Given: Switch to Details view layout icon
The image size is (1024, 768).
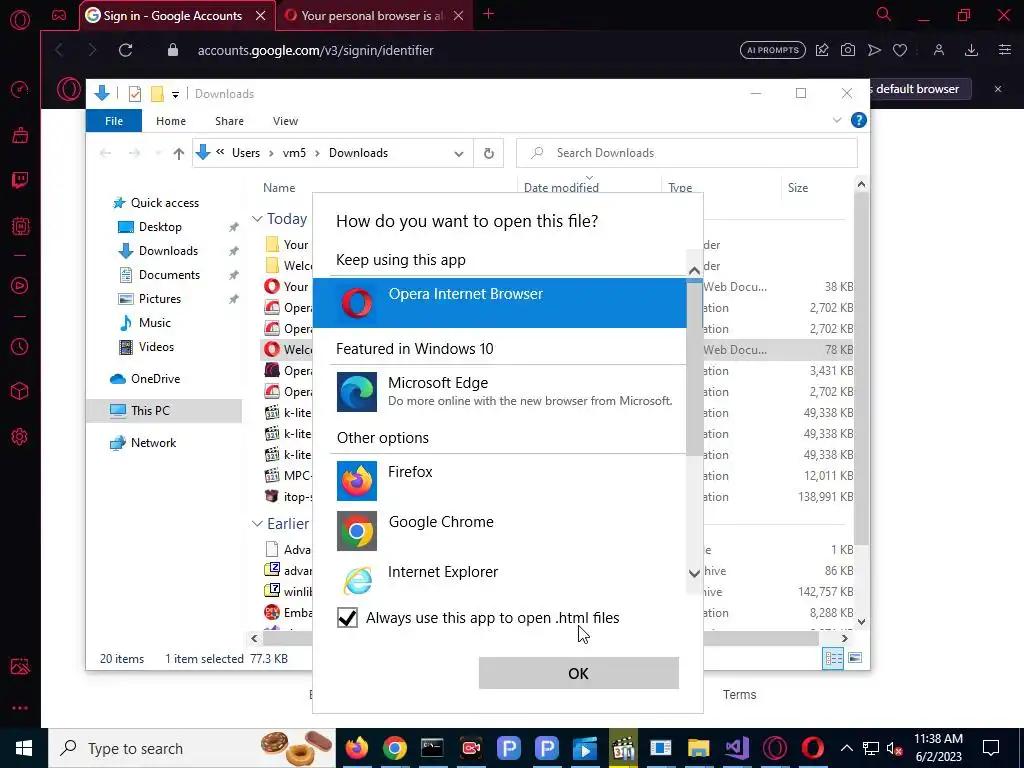Looking at the screenshot, I should [833, 658].
